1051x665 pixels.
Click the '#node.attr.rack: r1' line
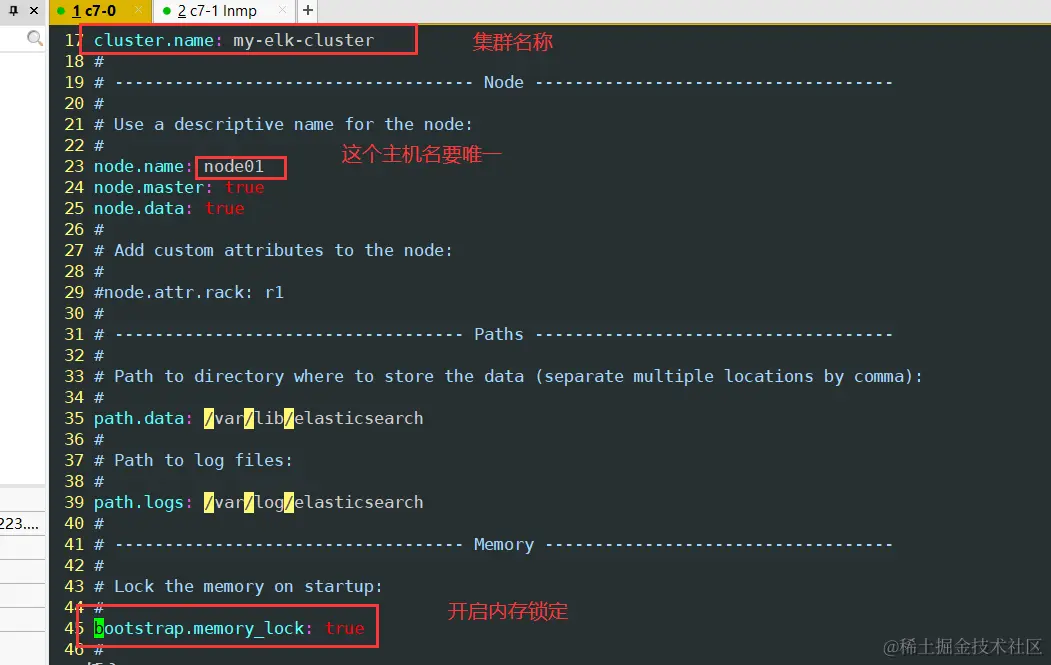(x=188, y=292)
